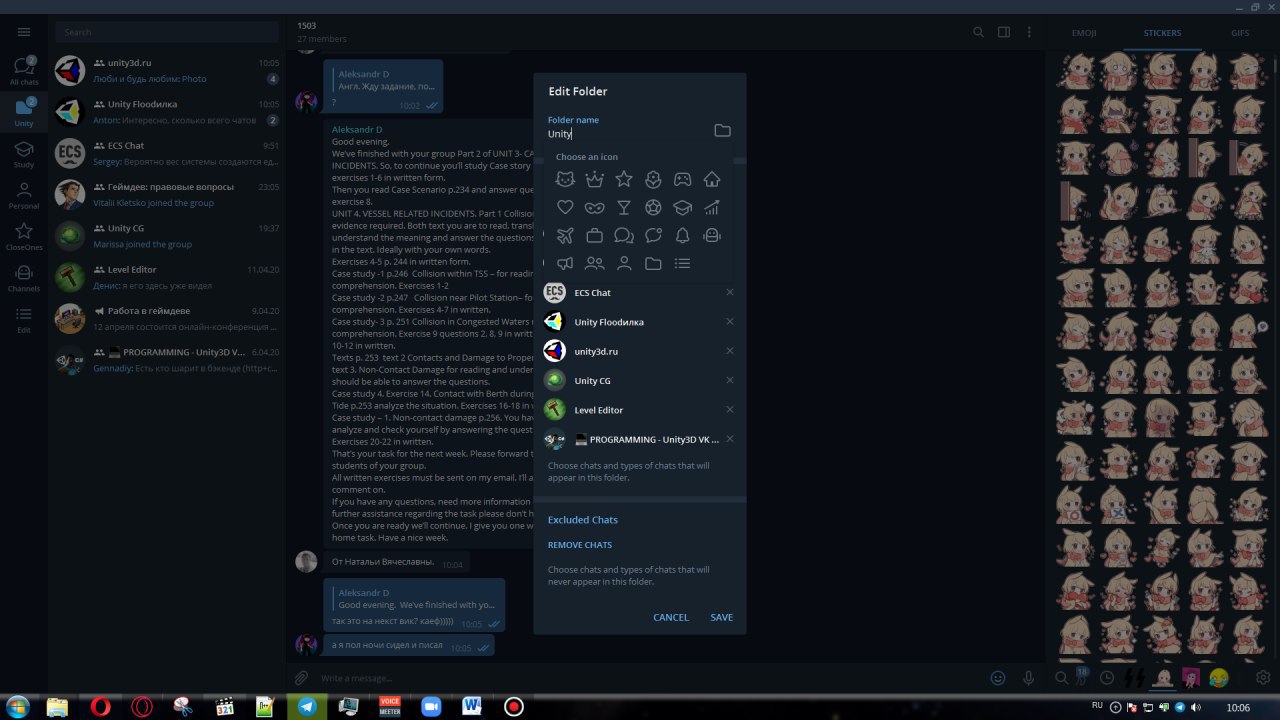The image size is (1280, 720).
Task: Remove PROGRAMMING - Unity3D from included chats
Action: point(730,439)
